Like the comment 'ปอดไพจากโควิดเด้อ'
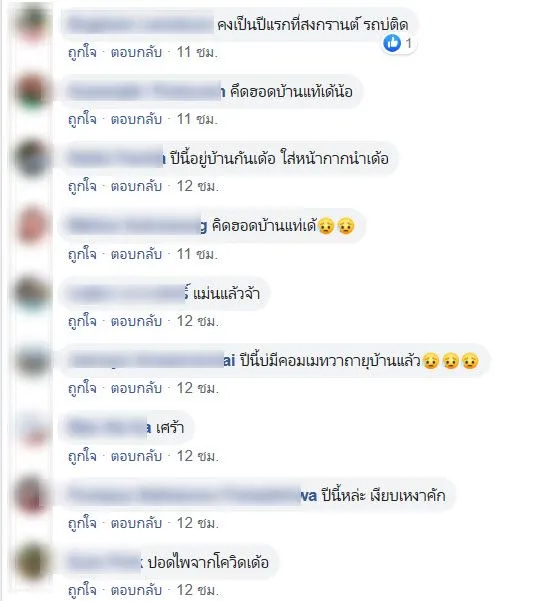This screenshot has height=601, width=548. pyautogui.click(x=82, y=590)
